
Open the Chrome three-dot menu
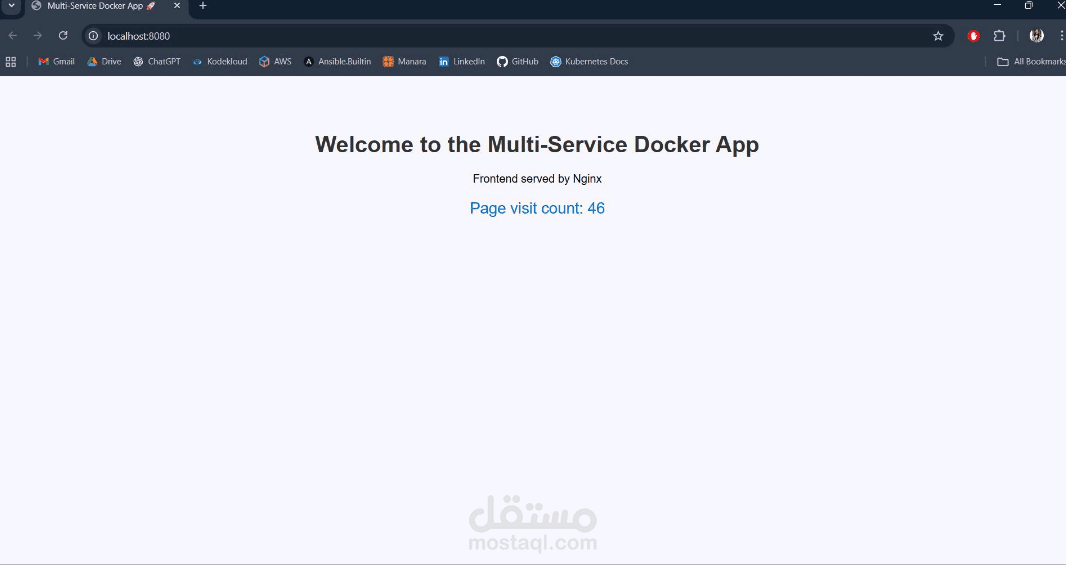click(1061, 36)
